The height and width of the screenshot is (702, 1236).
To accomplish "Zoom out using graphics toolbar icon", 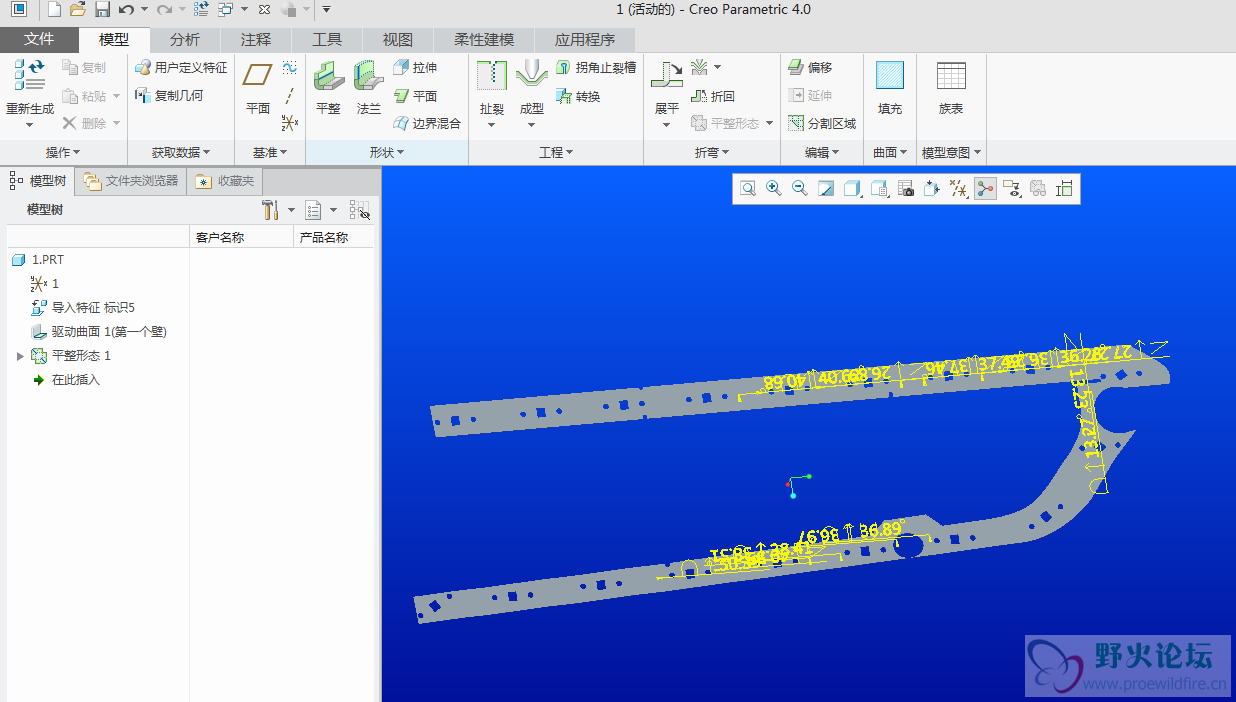I will pyautogui.click(x=800, y=188).
